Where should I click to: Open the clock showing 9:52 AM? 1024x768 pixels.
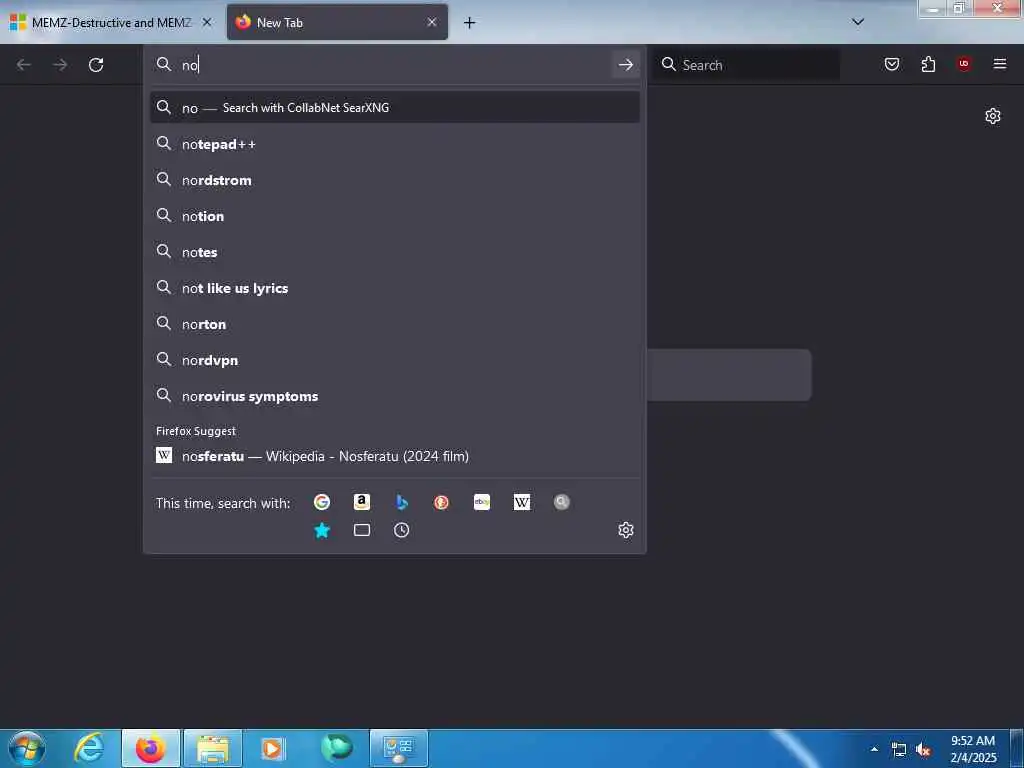click(x=973, y=748)
